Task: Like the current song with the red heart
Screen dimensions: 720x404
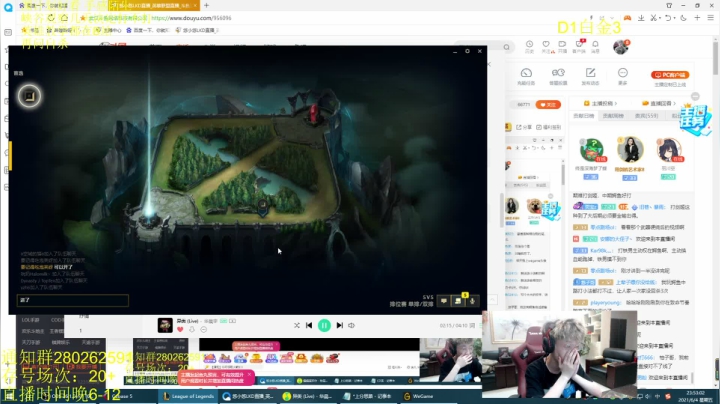Action: (x=180, y=330)
